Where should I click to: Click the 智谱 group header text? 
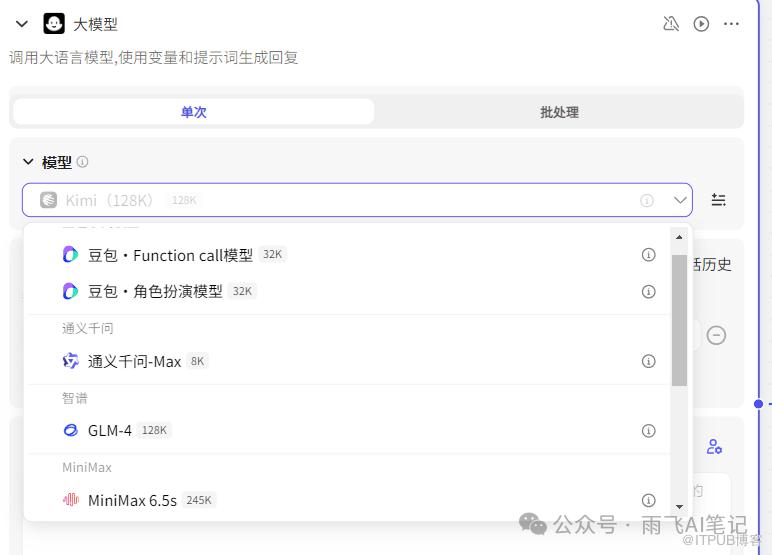(x=75, y=398)
